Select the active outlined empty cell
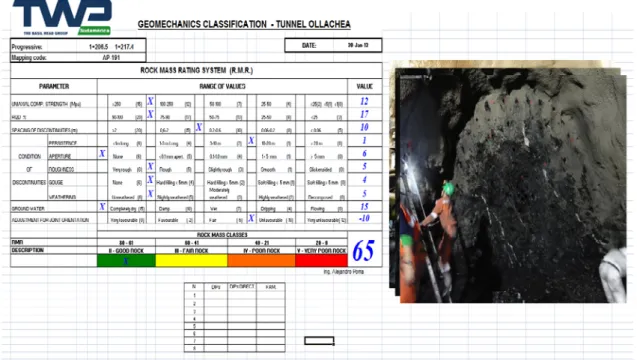637x360 pixels. pos(319,340)
